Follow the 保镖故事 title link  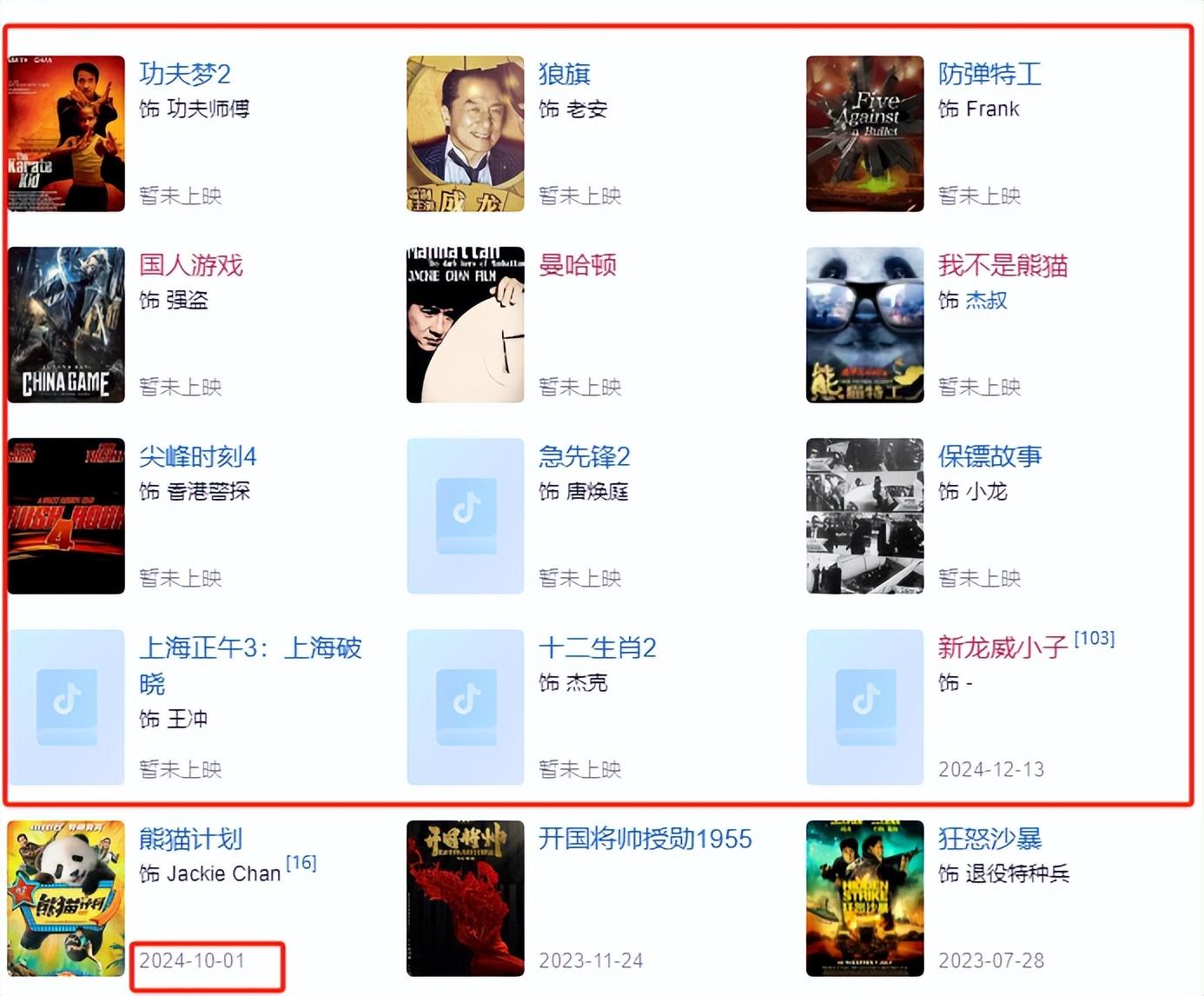coord(990,456)
